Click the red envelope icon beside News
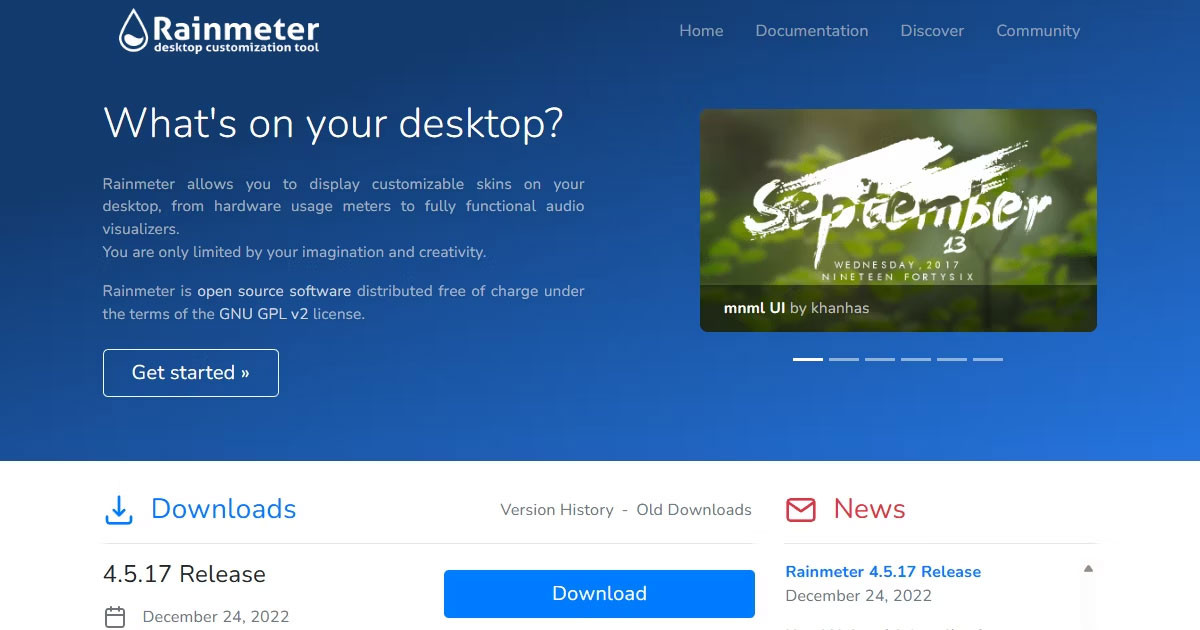The image size is (1200, 630). tap(801, 509)
